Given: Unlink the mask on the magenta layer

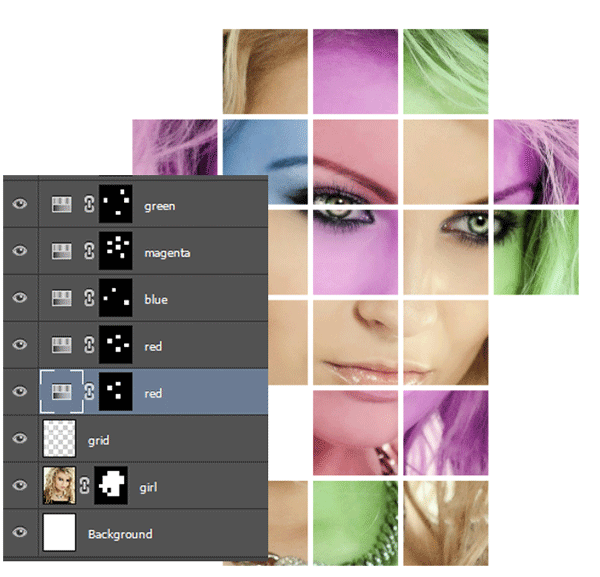Looking at the screenshot, I should [x=87, y=252].
